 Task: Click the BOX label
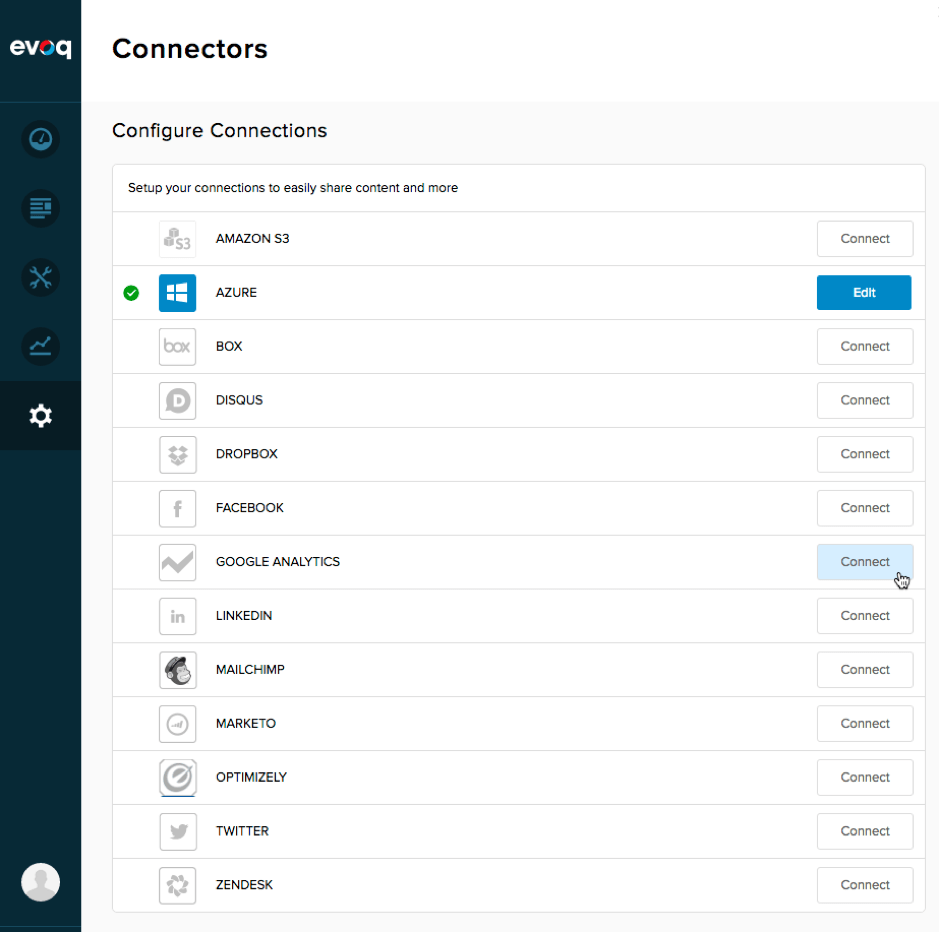coord(229,346)
